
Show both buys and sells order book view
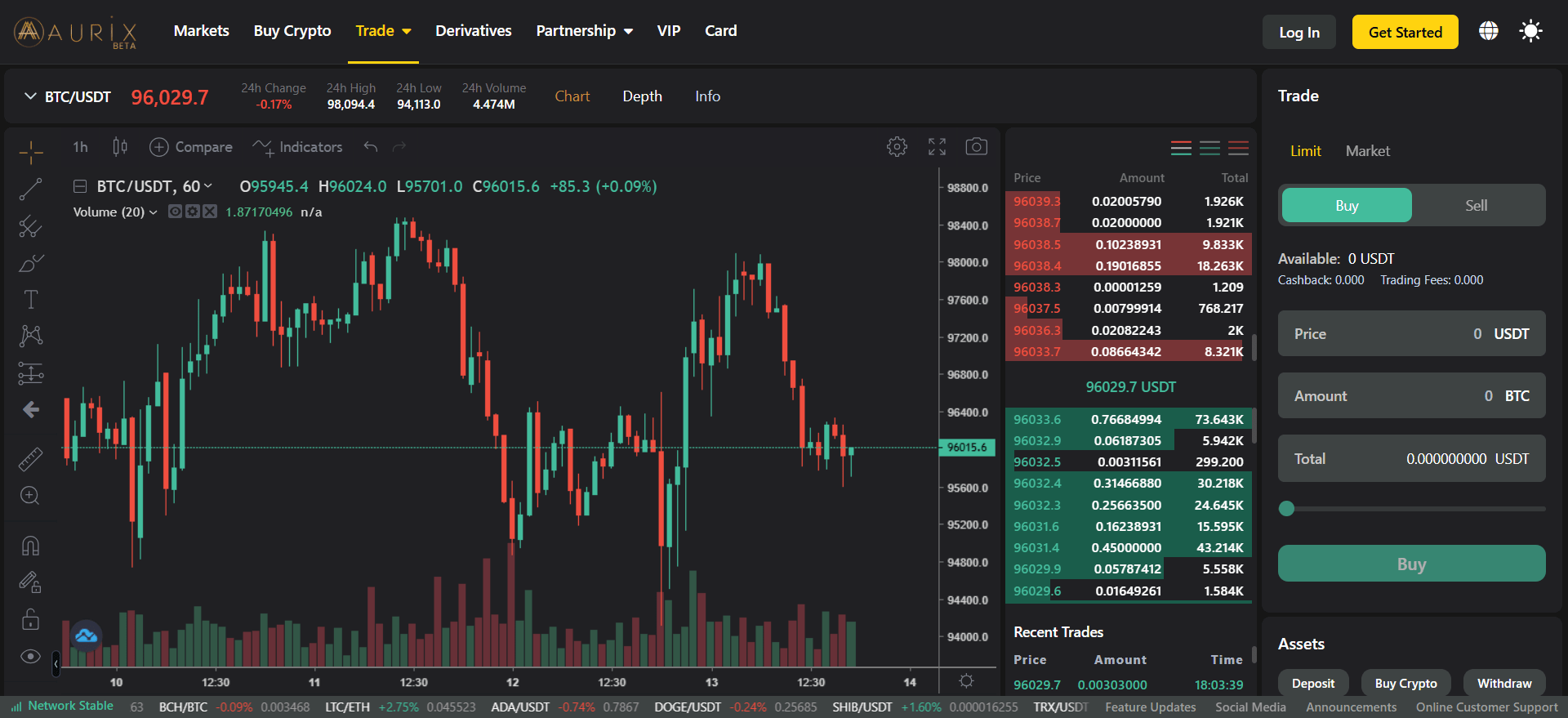(1181, 148)
